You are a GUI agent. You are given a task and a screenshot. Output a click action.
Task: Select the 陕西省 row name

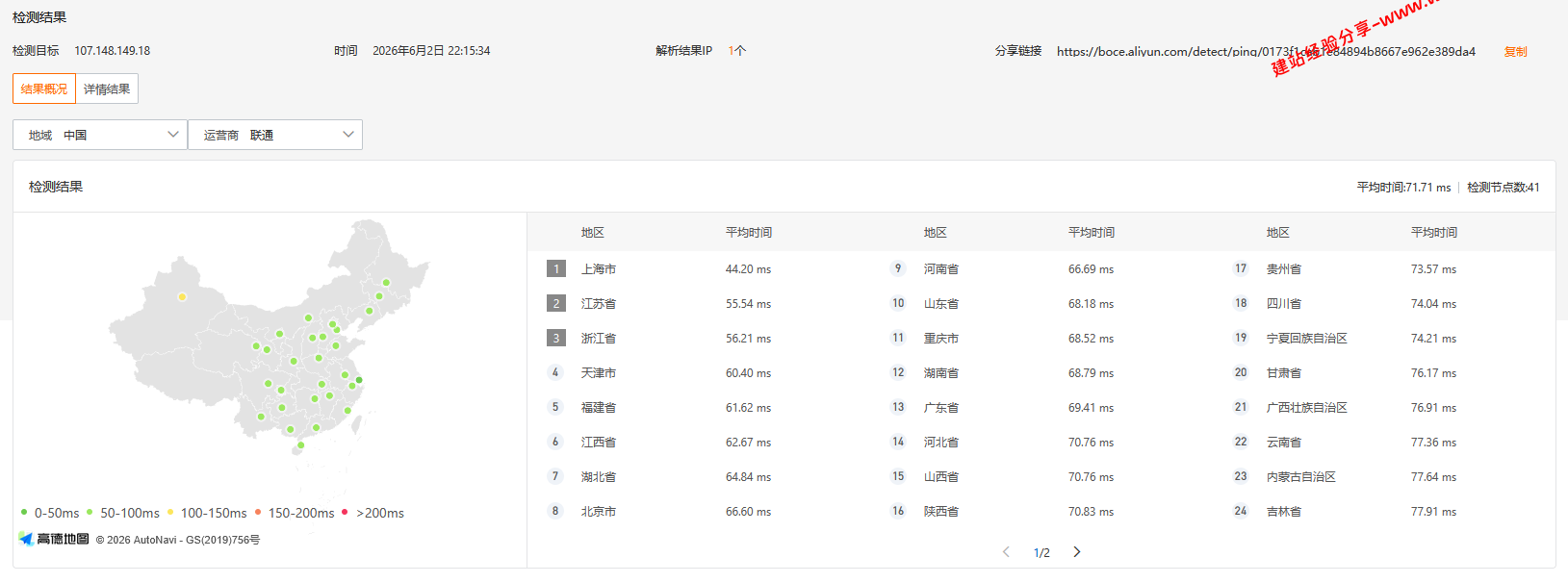click(x=941, y=512)
